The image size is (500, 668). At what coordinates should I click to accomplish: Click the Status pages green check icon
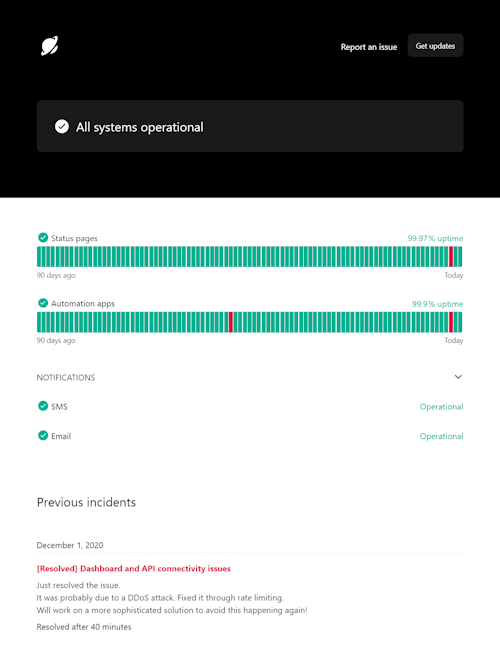pyautogui.click(x=43, y=238)
